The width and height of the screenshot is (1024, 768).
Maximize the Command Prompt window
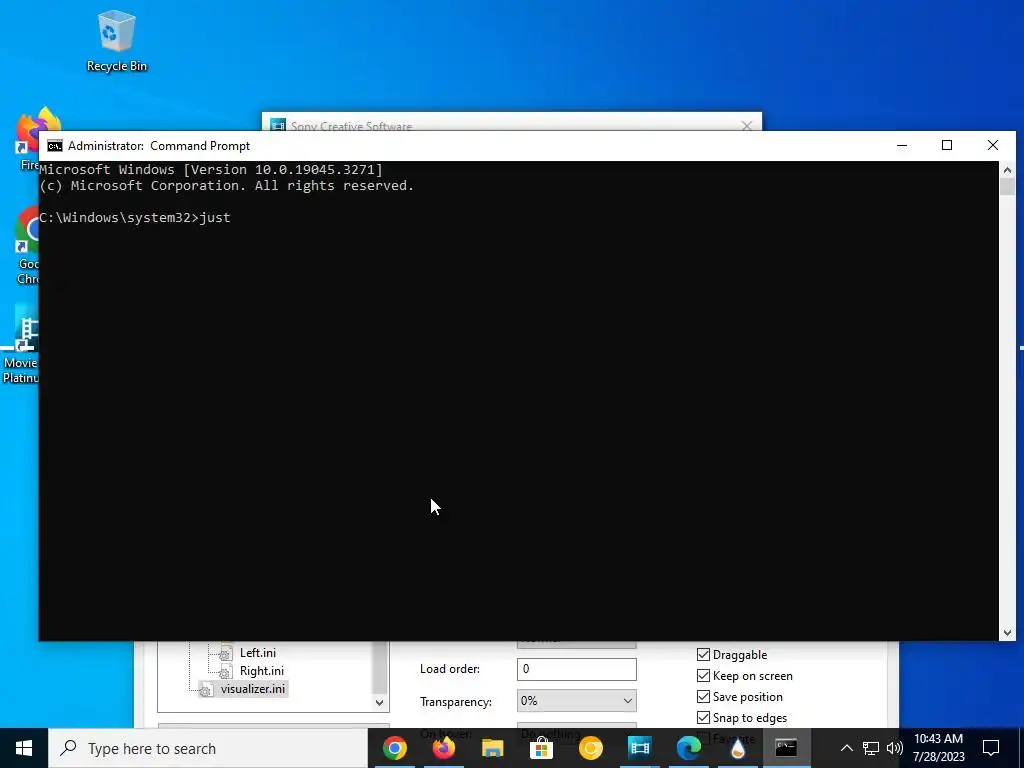click(x=947, y=145)
